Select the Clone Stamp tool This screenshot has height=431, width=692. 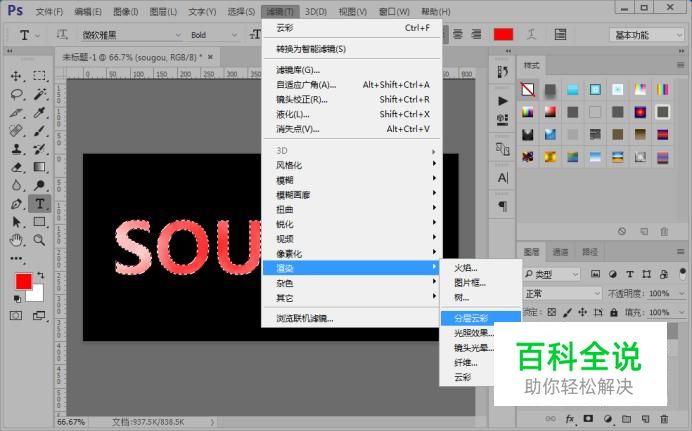[16, 149]
